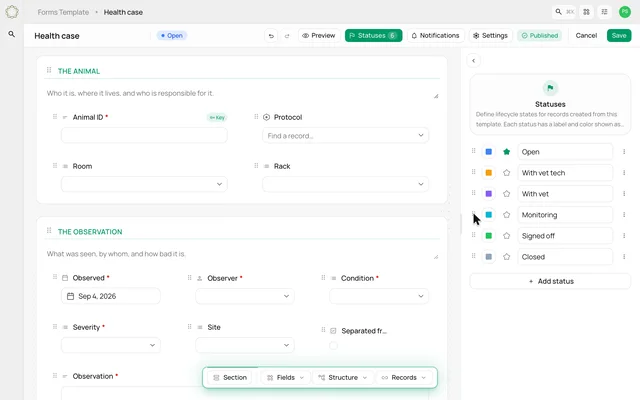This screenshot has width=640, height=400.
Task: Open search from the left sidebar magnifier
Action: [12, 34]
